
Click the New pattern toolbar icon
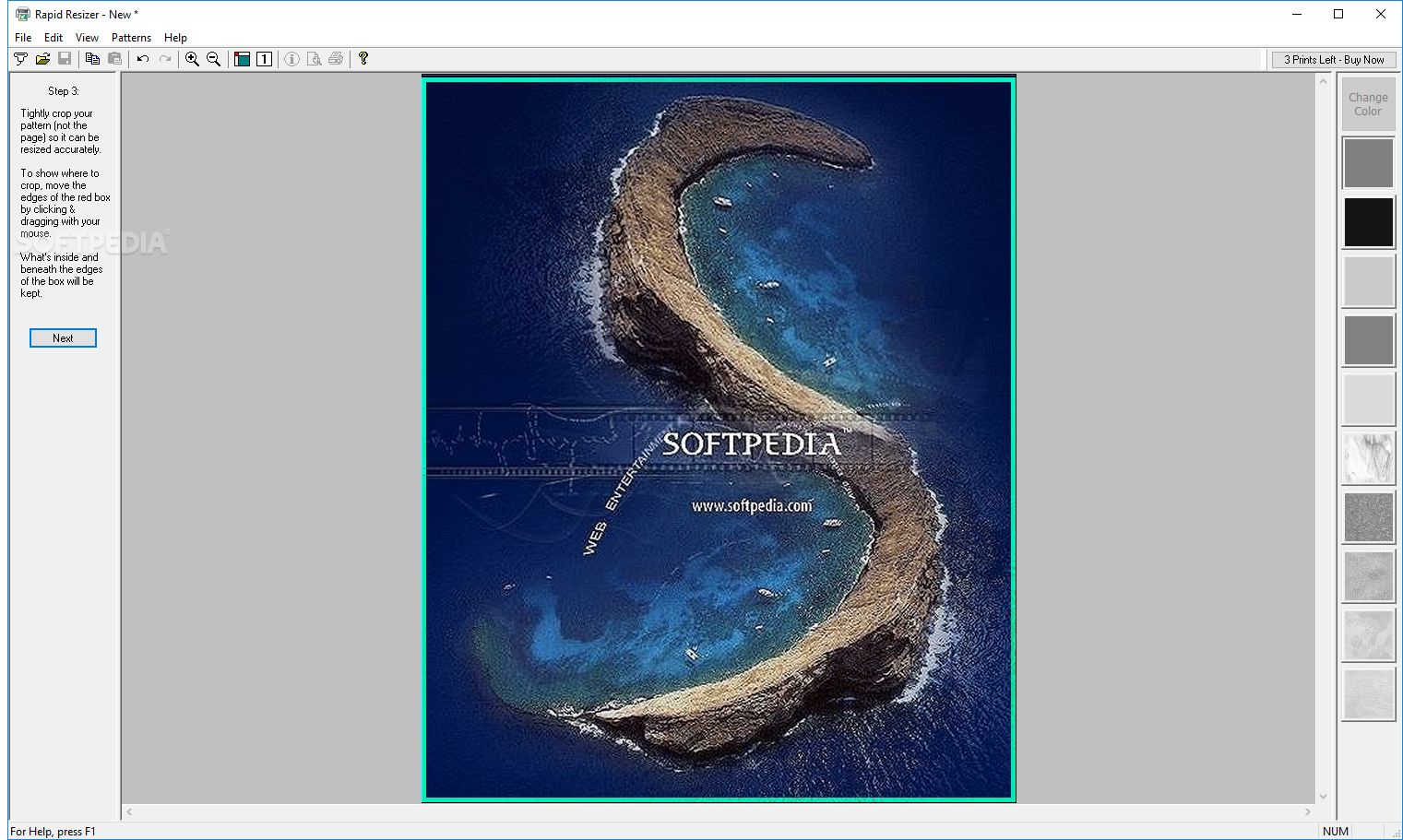pyautogui.click(x=20, y=59)
